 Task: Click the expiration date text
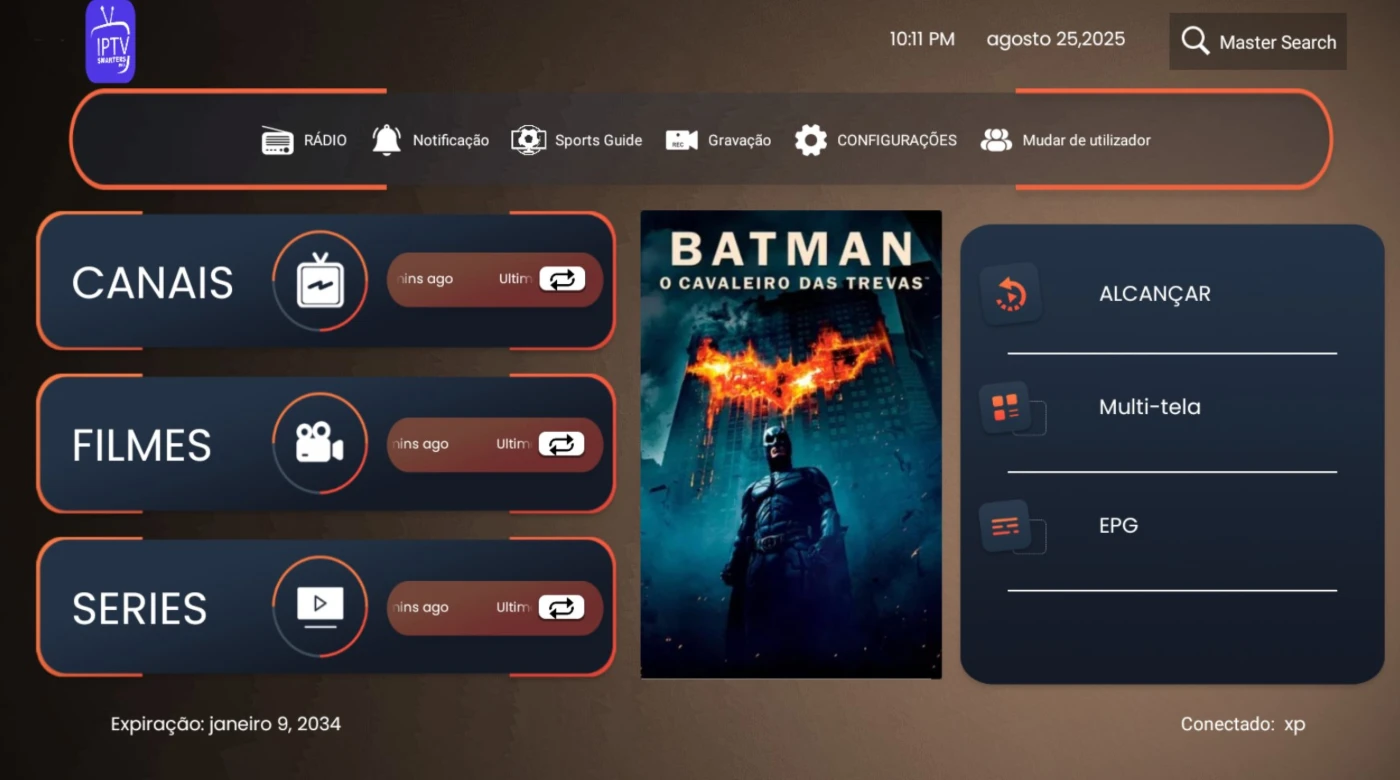coord(226,724)
